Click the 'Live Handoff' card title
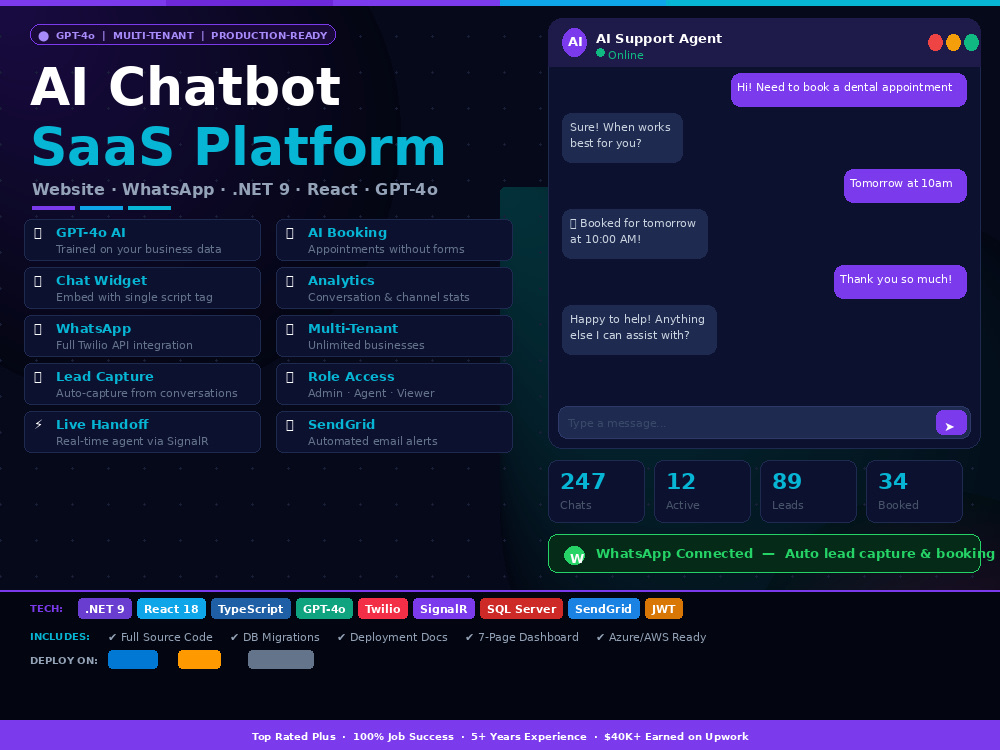This screenshot has height=750, width=1000. click(x=102, y=425)
